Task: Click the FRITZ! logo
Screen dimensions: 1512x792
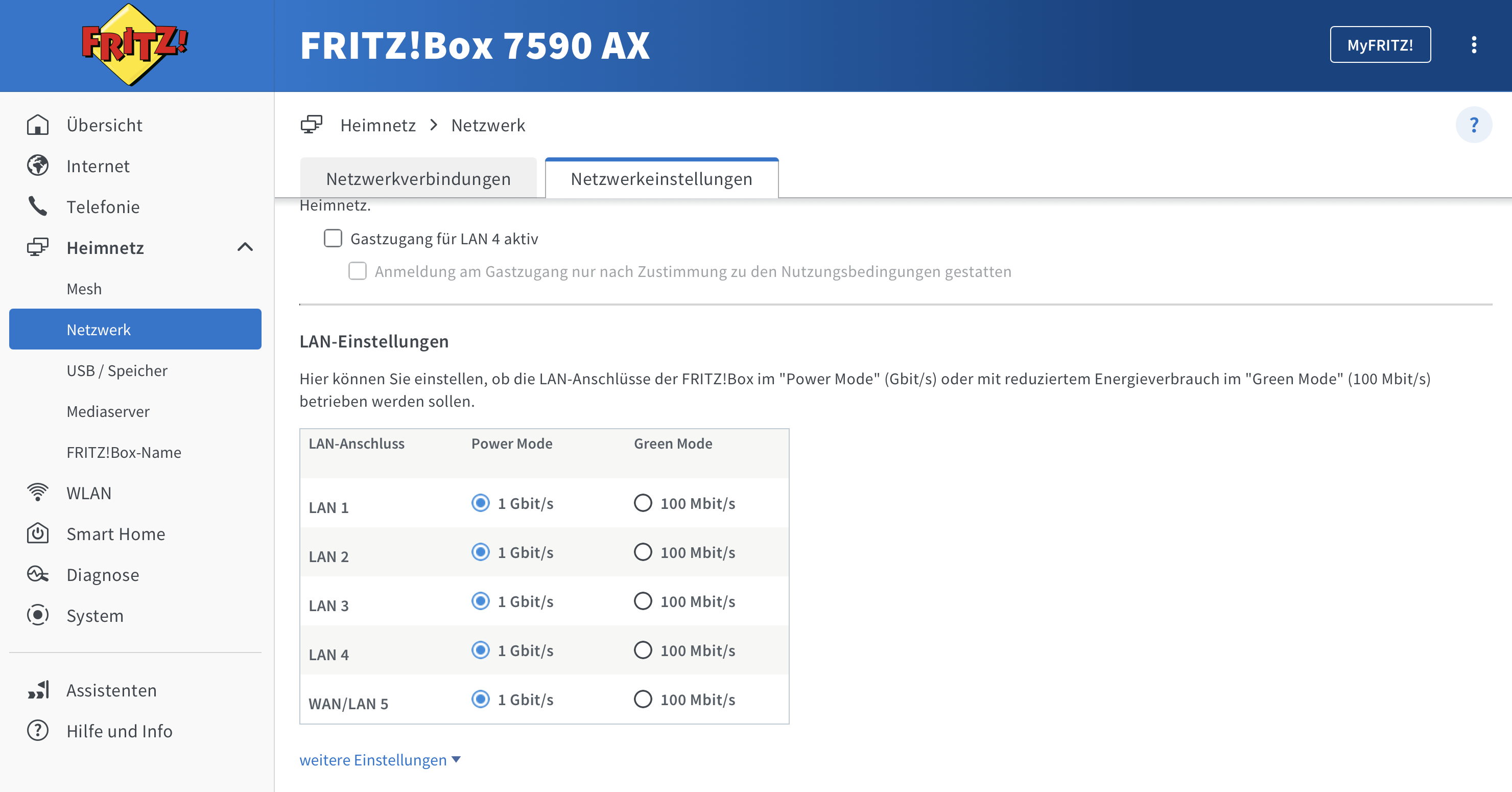Action: tap(135, 44)
